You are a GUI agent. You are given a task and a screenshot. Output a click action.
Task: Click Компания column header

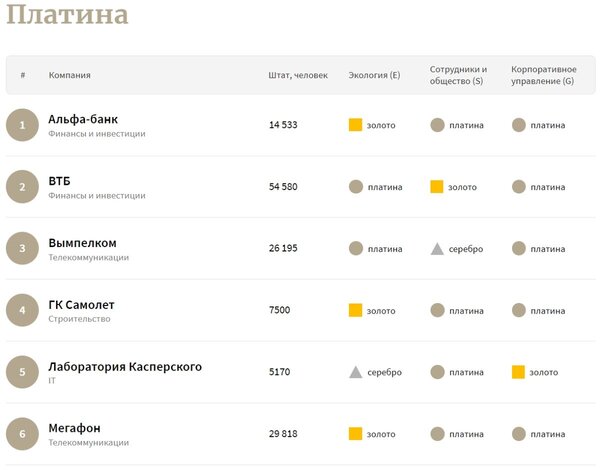tap(70, 75)
